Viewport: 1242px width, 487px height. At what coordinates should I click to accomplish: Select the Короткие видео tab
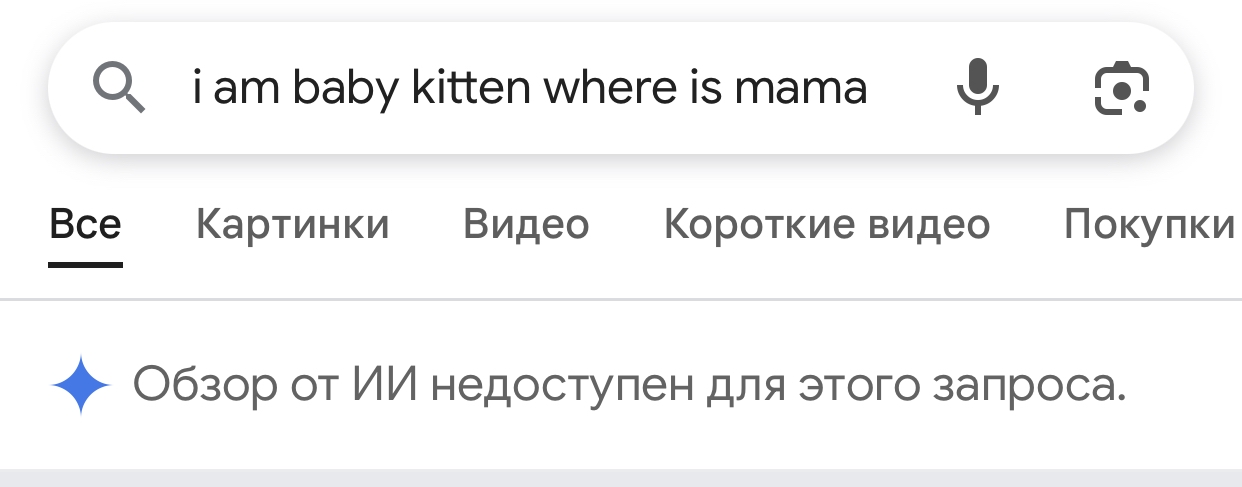pyautogui.click(x=826, y=224)
